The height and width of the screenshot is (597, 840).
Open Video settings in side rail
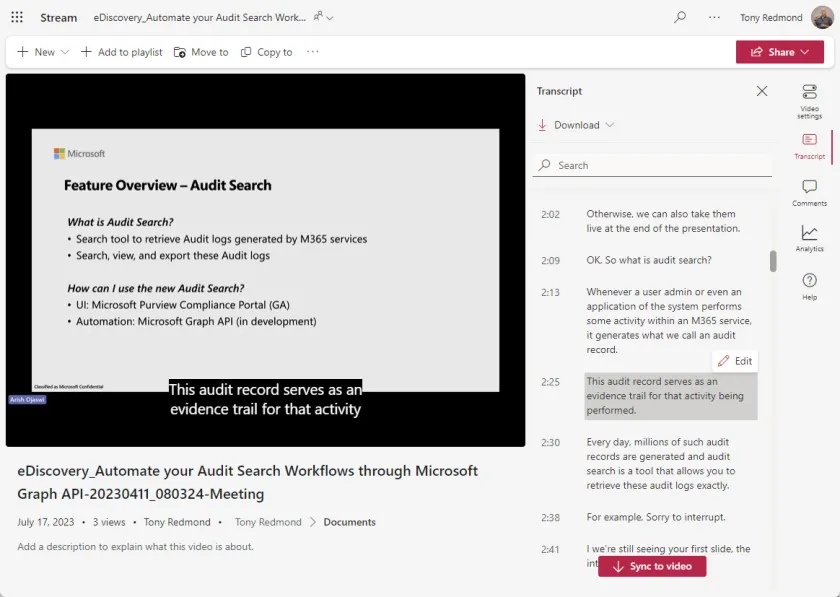click(x=809, y=100)
